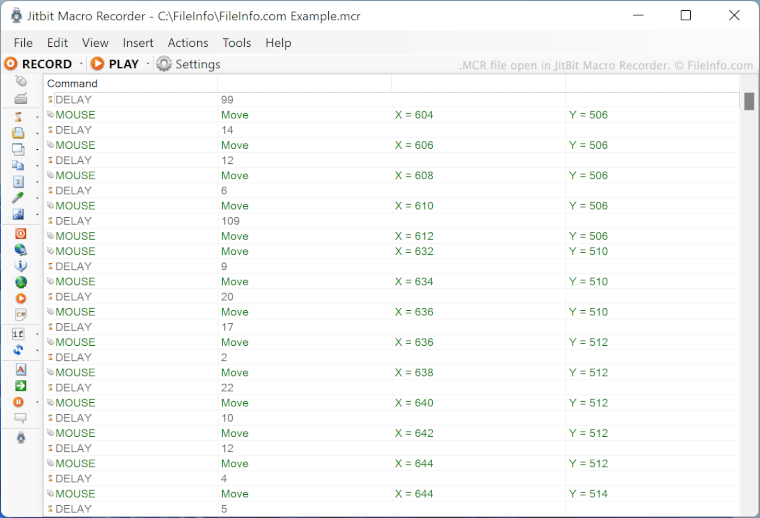Click the vertical scrollbar thumb

(749, 101)
